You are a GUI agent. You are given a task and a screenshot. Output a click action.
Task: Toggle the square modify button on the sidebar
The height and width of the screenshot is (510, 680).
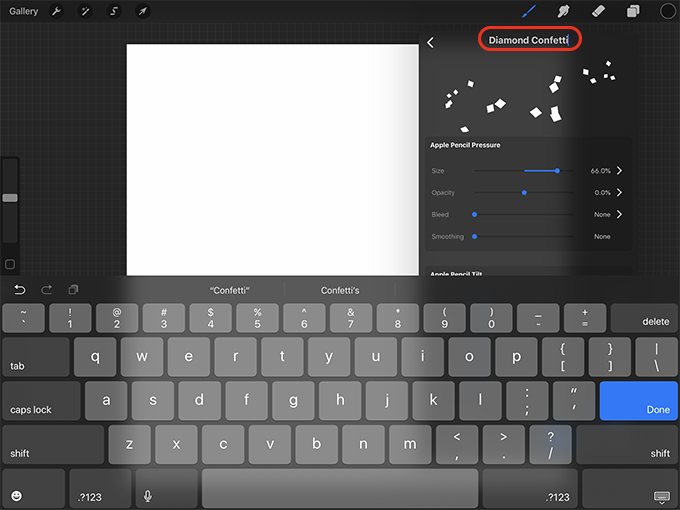point(10,264)
